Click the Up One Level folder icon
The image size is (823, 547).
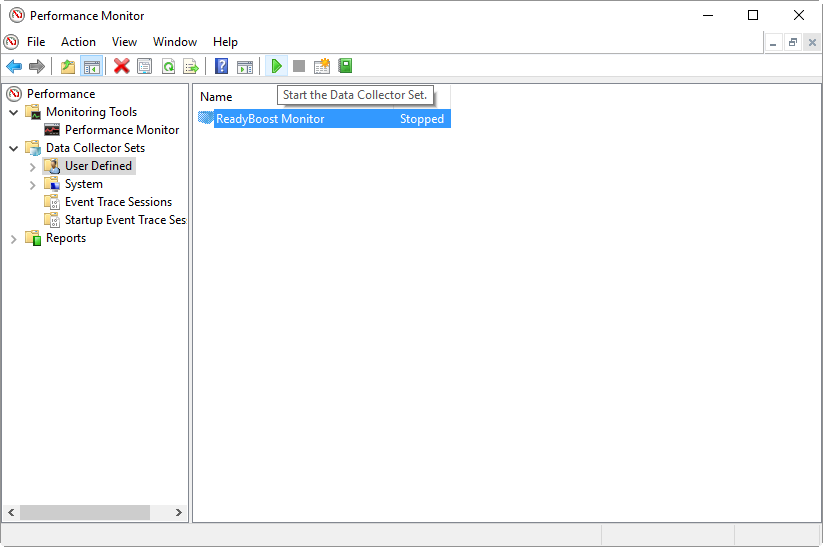[x=68, y=67]
